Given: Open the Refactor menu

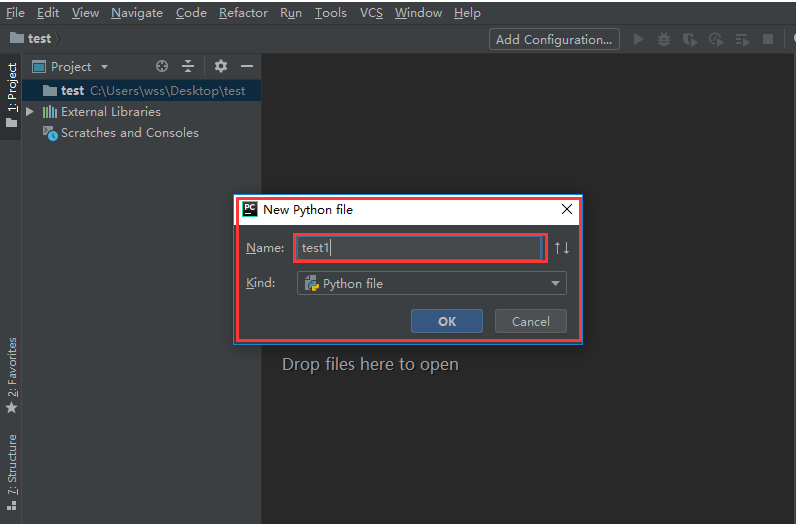Looking at the screenshot, I should (243, 13).
